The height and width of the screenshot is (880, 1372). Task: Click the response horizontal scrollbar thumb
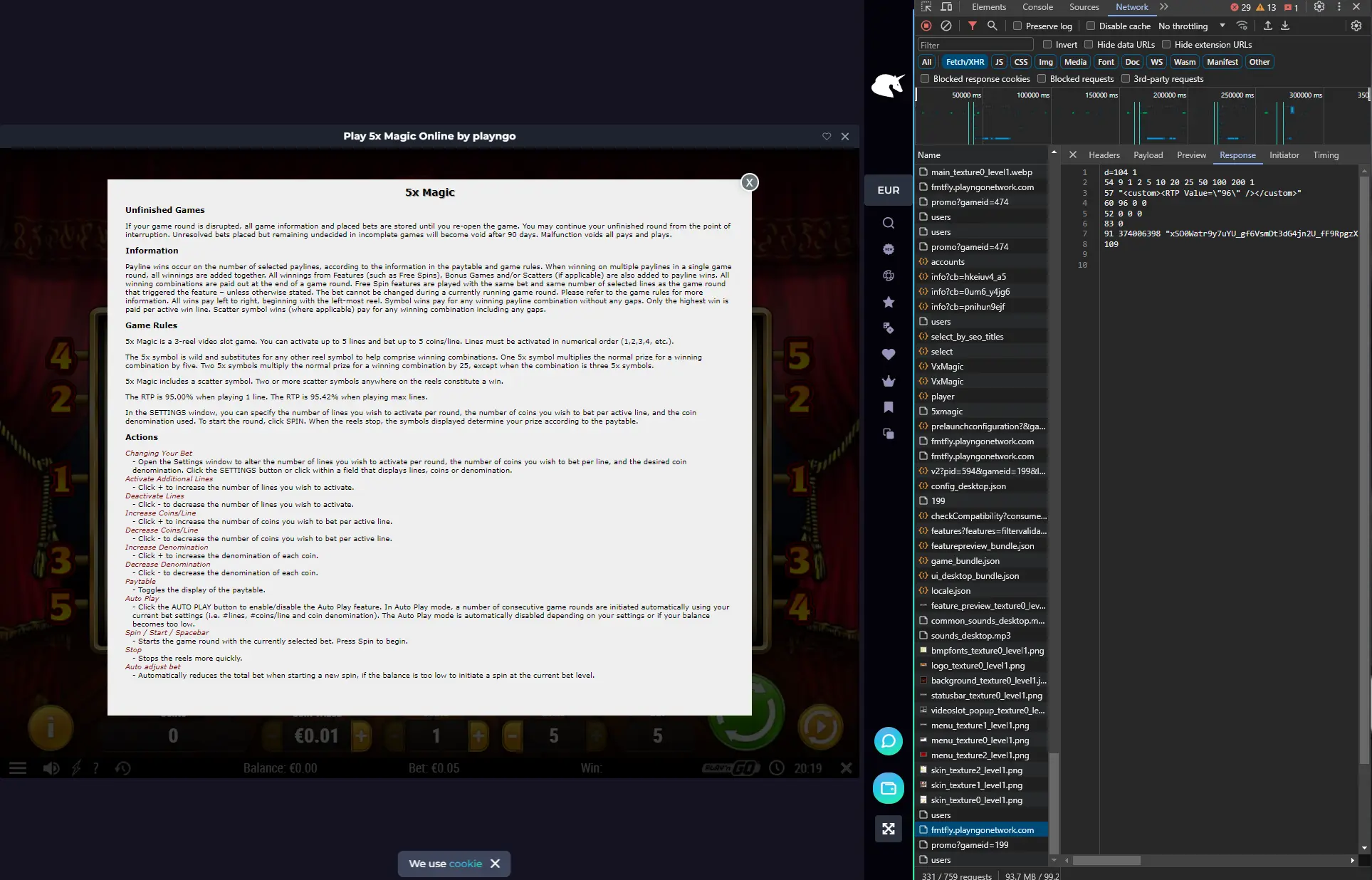1106,860
